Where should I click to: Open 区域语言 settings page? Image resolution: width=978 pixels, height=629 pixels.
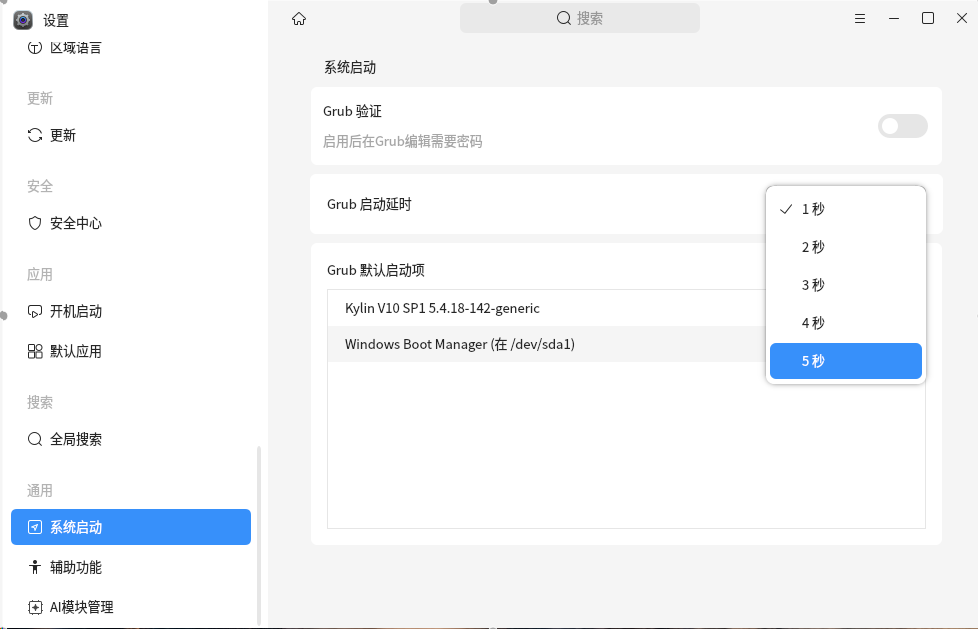pyautogui.click(x=131, y=47)
